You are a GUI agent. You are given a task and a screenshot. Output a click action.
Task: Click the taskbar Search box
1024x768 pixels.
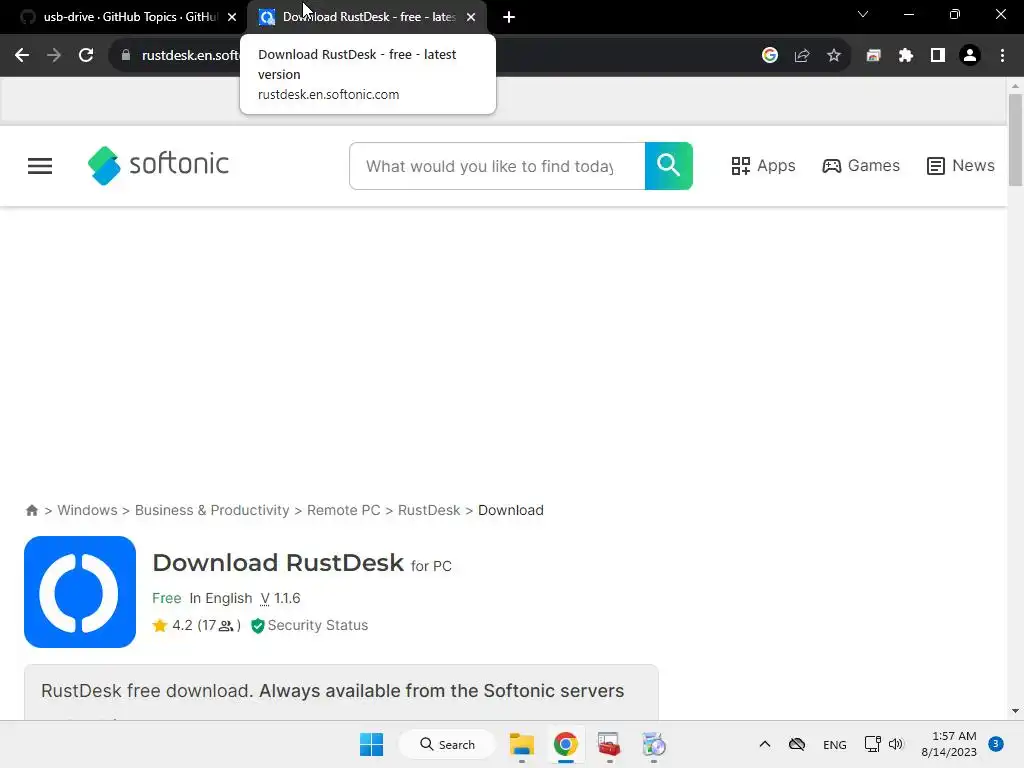coord(447,744)
